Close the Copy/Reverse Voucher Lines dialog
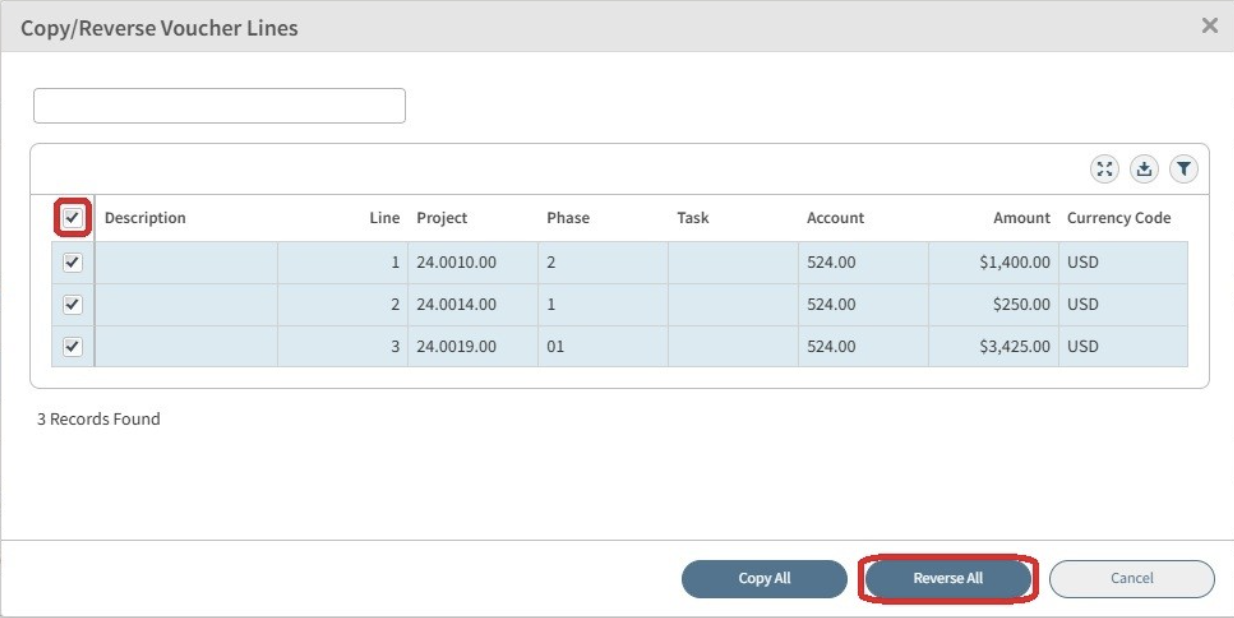Viewport: 1234px width, 618px height. click(1210, 26)
